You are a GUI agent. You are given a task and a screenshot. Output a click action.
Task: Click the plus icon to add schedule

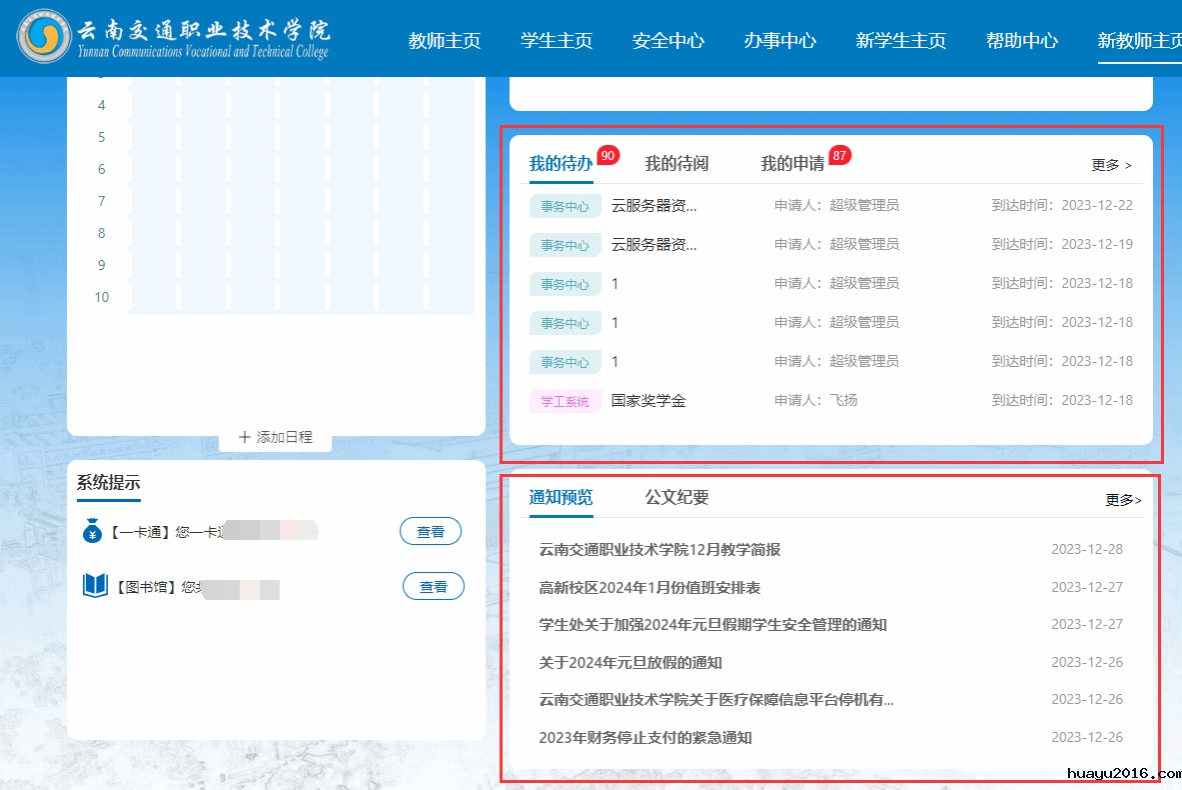(245, 437)
